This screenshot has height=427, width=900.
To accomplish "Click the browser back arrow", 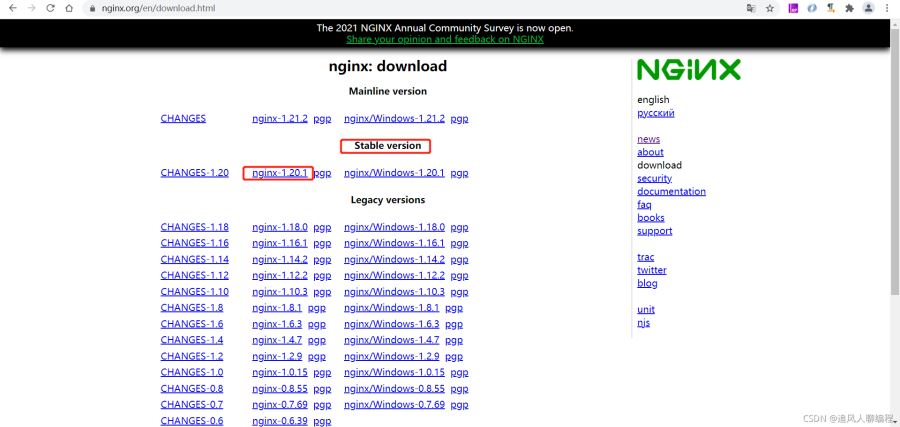I will [x=13, y=8].
